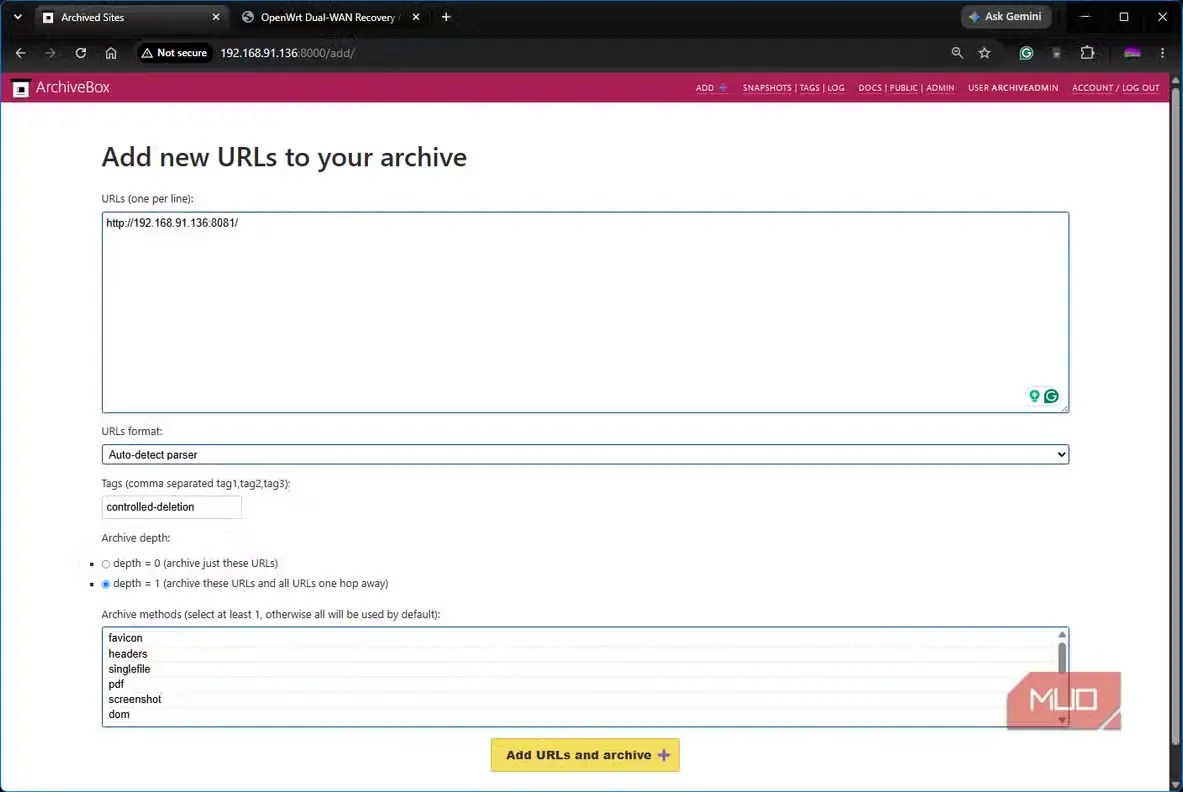This screenshot has height=792, width=1183.
Task: Go back with the browser back arrow
Action: (x=20, y=53)
